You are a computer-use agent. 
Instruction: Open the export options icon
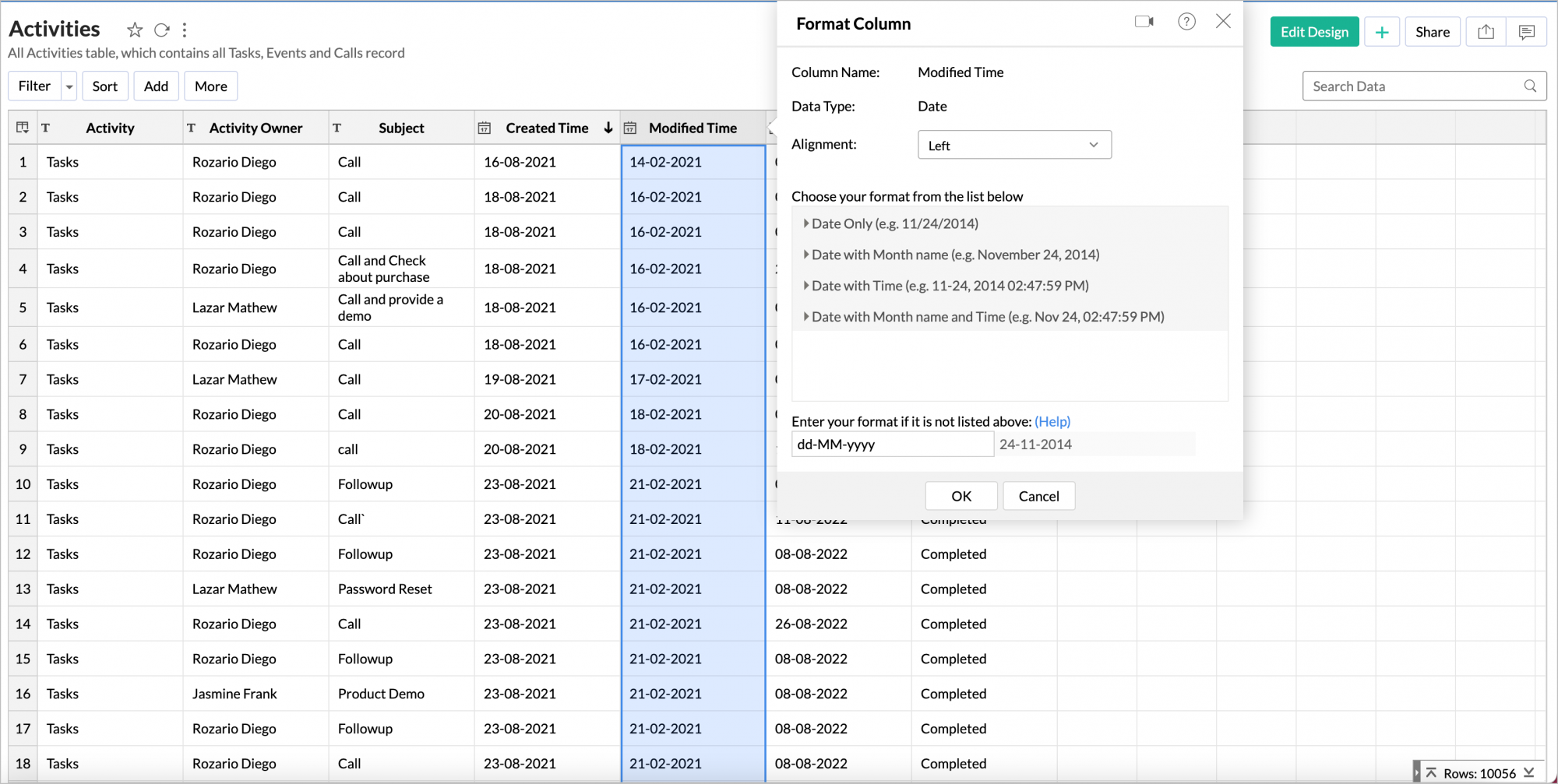pos(1486,31)
